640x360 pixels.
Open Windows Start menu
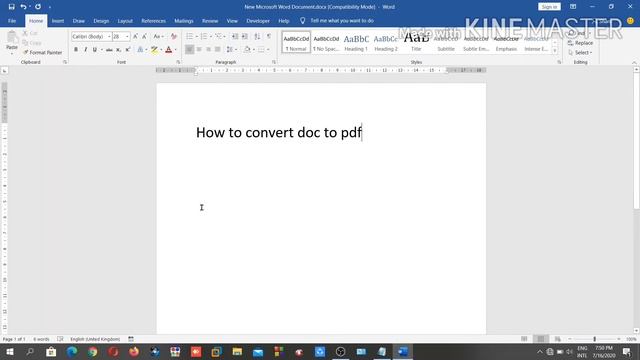pos(10,352)
